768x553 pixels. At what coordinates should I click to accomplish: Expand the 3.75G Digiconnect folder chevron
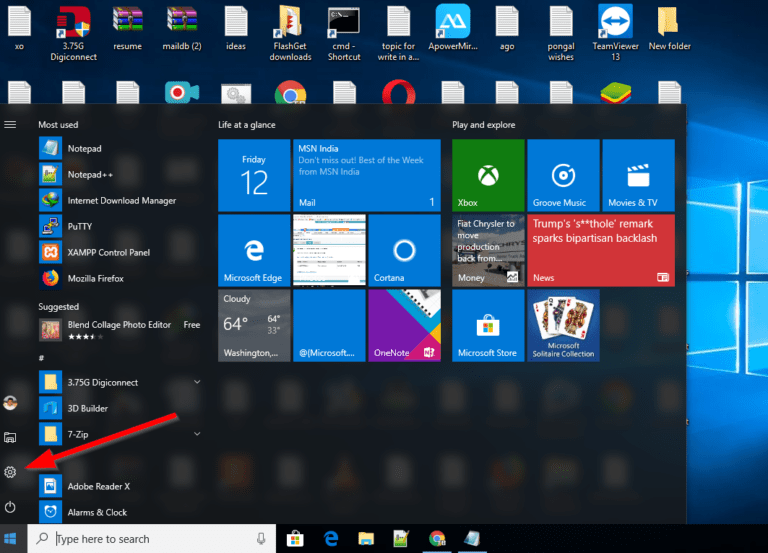197,382
